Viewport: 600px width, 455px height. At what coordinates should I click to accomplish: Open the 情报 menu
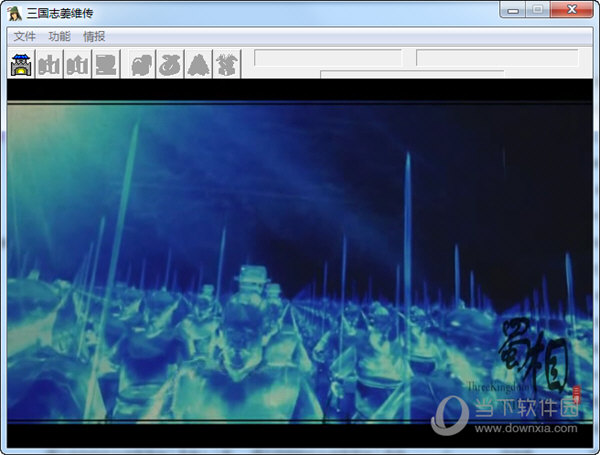(94, 37)
